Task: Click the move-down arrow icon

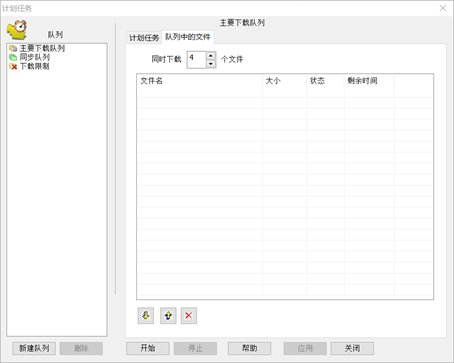Action: [146, 315]
